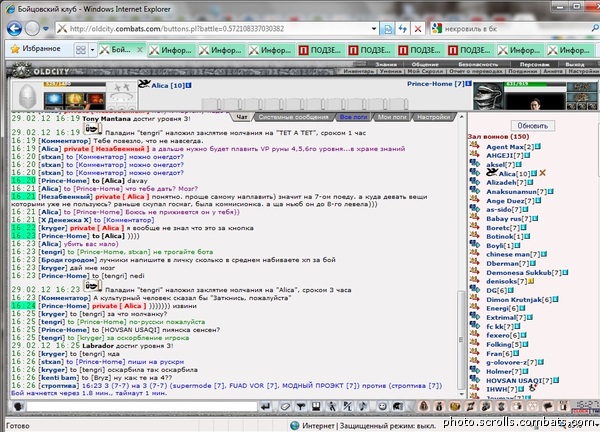600x432 pixels.
Task: Click the chinese man[7] name in the user list
Action: pos(513,254)
